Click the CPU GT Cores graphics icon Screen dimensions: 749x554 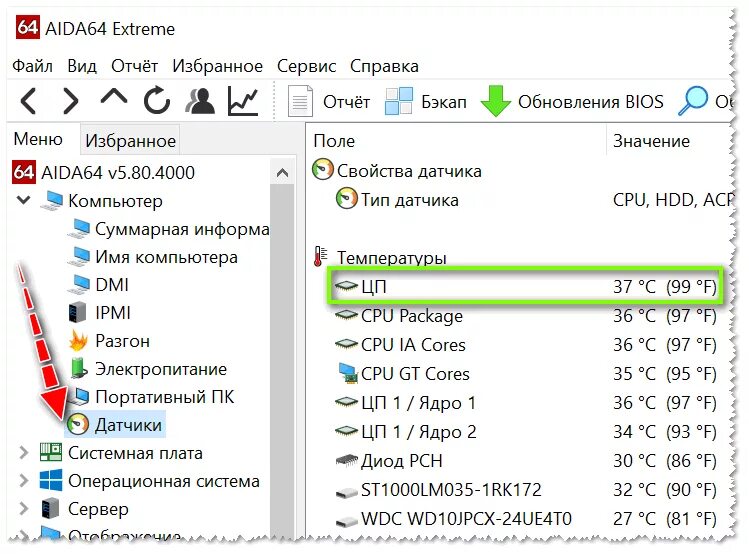point(347,373)
